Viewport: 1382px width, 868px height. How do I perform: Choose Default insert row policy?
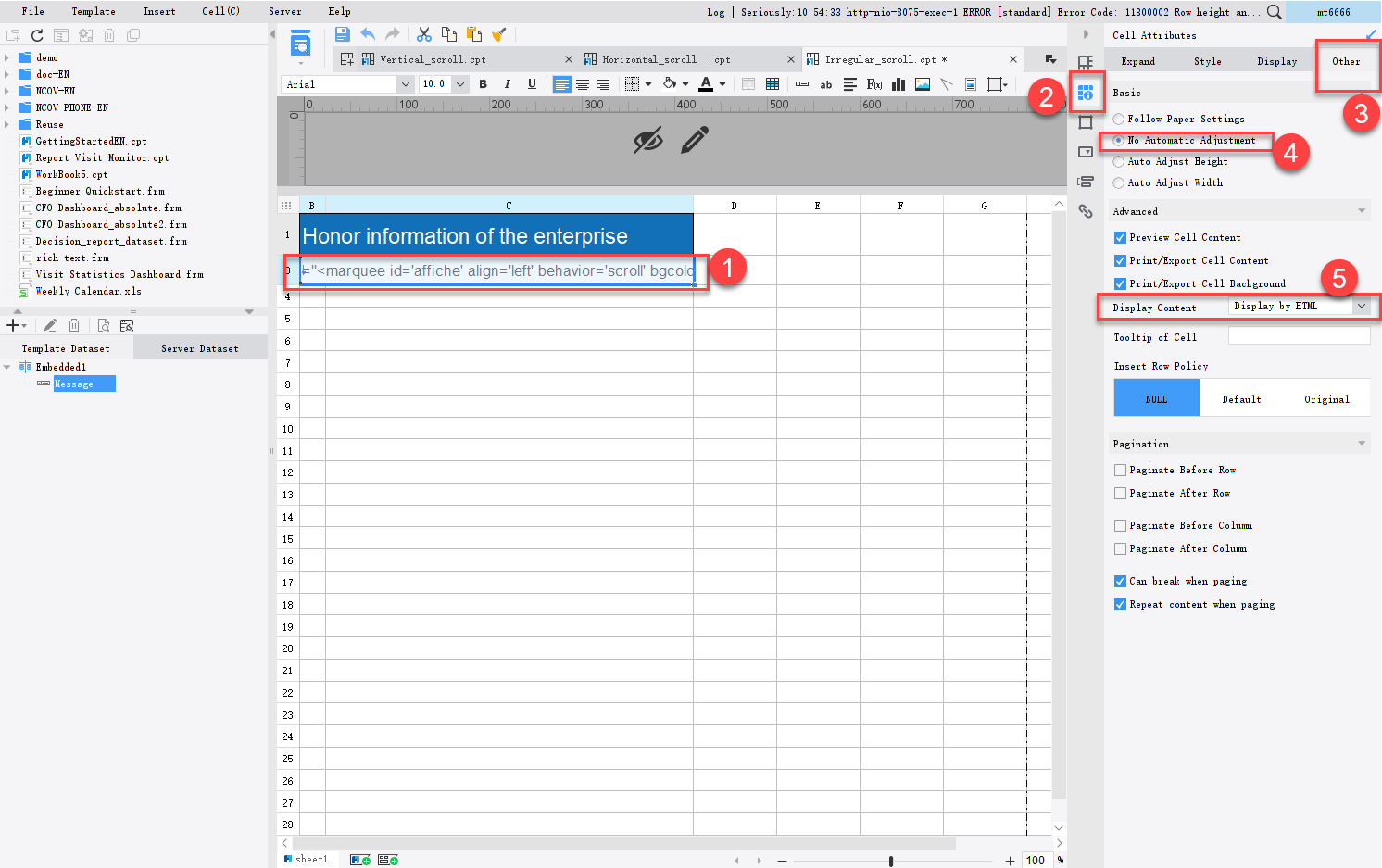point(1241,399)
